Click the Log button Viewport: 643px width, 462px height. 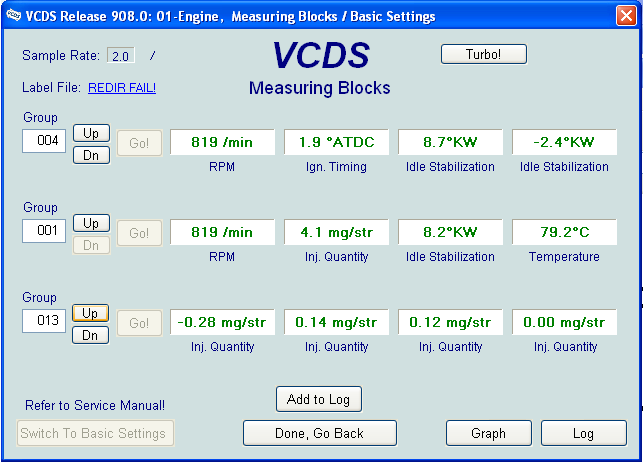pos(583,433)
